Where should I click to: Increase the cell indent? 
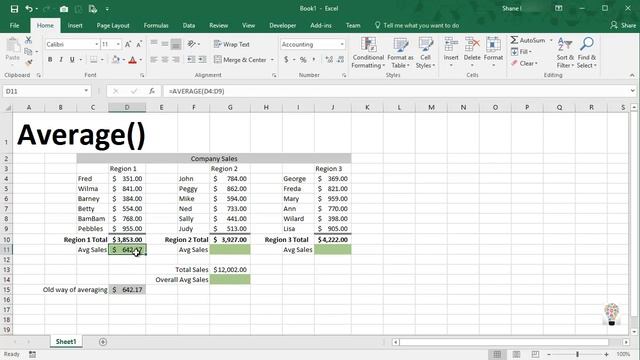tap(202, 60)
